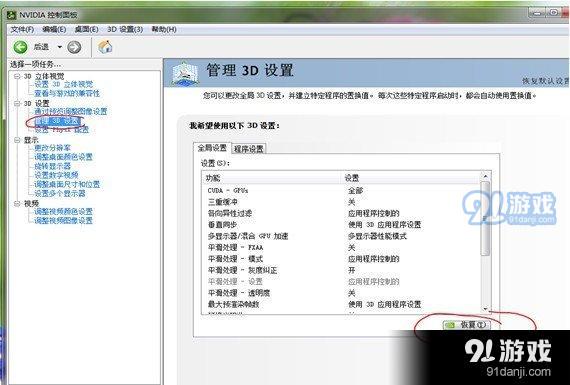The height and width of the screenshot is (385, 570).
Task: Select the 平滑处理 - 模式 row
Action: 341,259
